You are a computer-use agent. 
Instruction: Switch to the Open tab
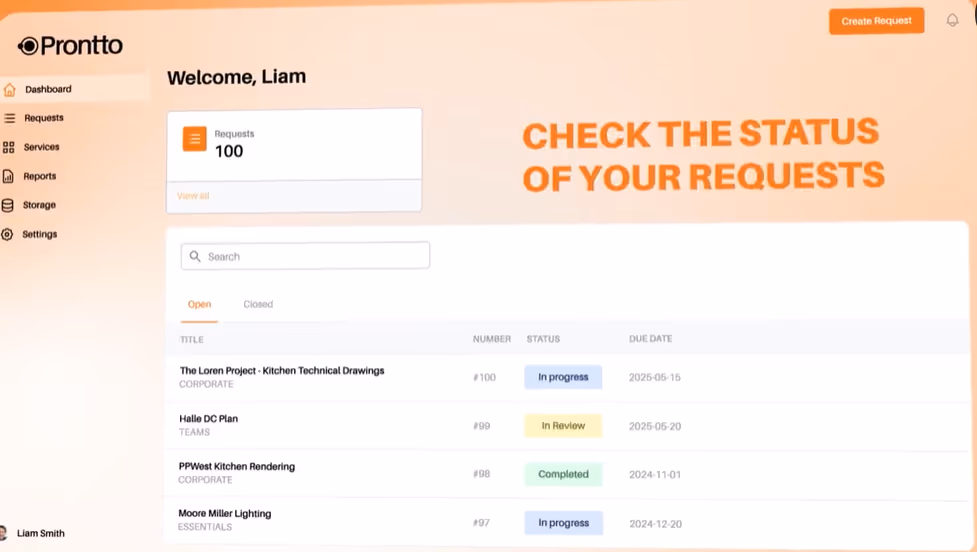click(199, 304)
